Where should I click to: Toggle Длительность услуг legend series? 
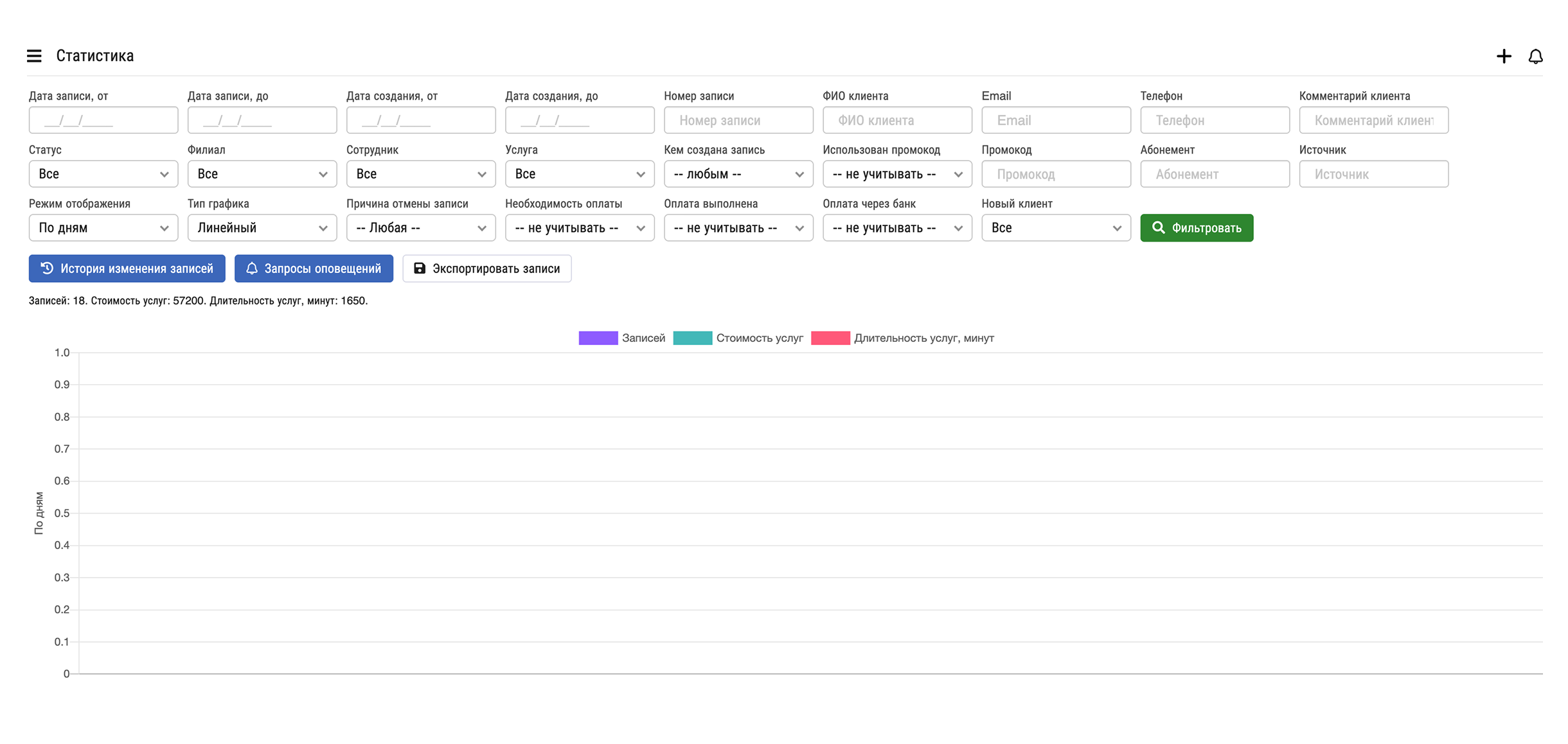click(902, 338)
